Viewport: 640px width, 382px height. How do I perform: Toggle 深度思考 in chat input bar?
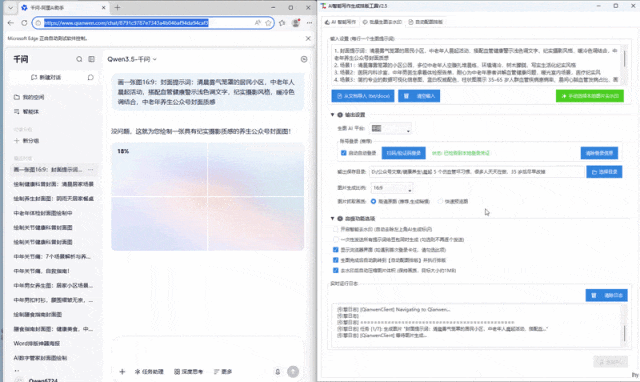coord(188,371)
